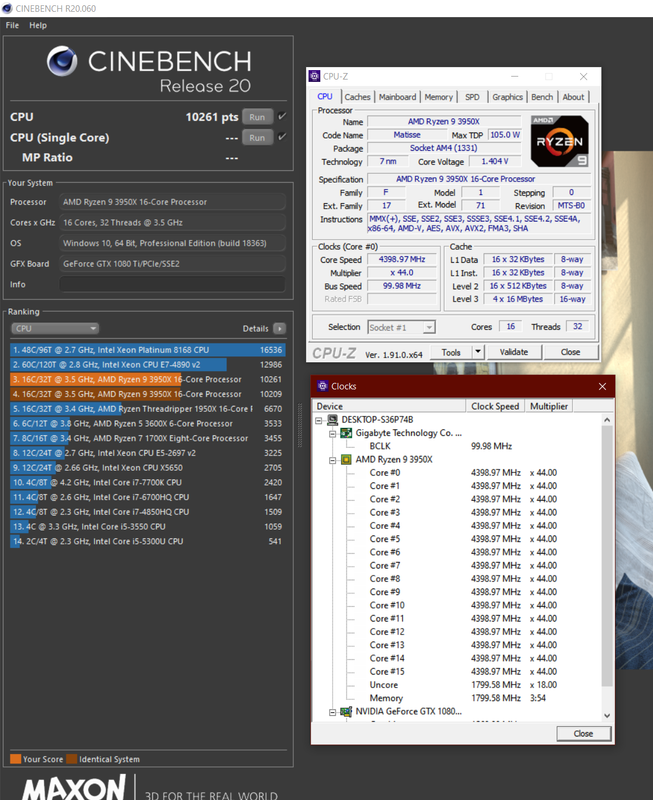Click the Identical System legend swatch
The image size is (653, 800).
point(71,759)
